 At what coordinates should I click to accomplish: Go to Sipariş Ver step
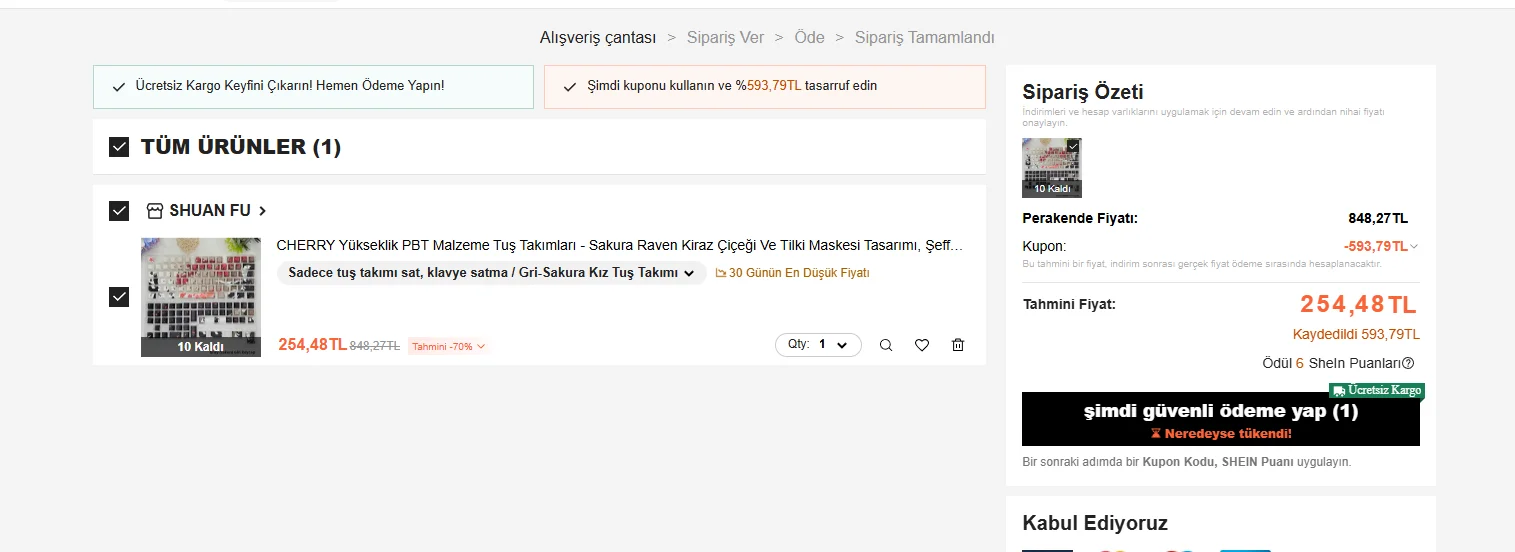725,37
